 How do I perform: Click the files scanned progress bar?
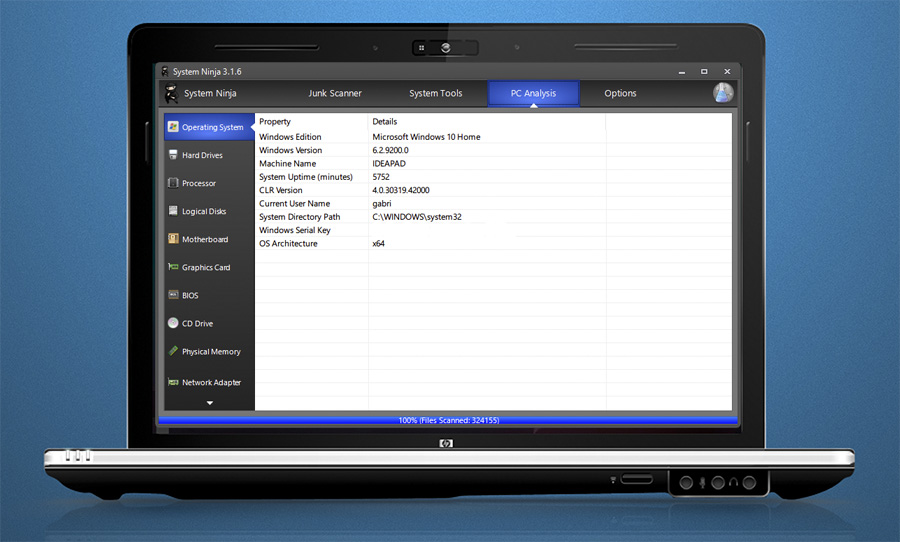[448, 420]
